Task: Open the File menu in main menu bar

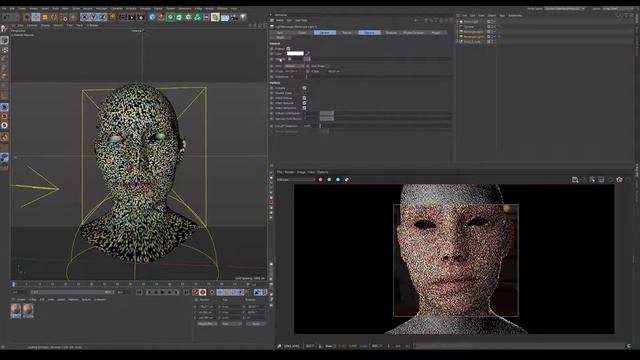Action: point(4,8)
